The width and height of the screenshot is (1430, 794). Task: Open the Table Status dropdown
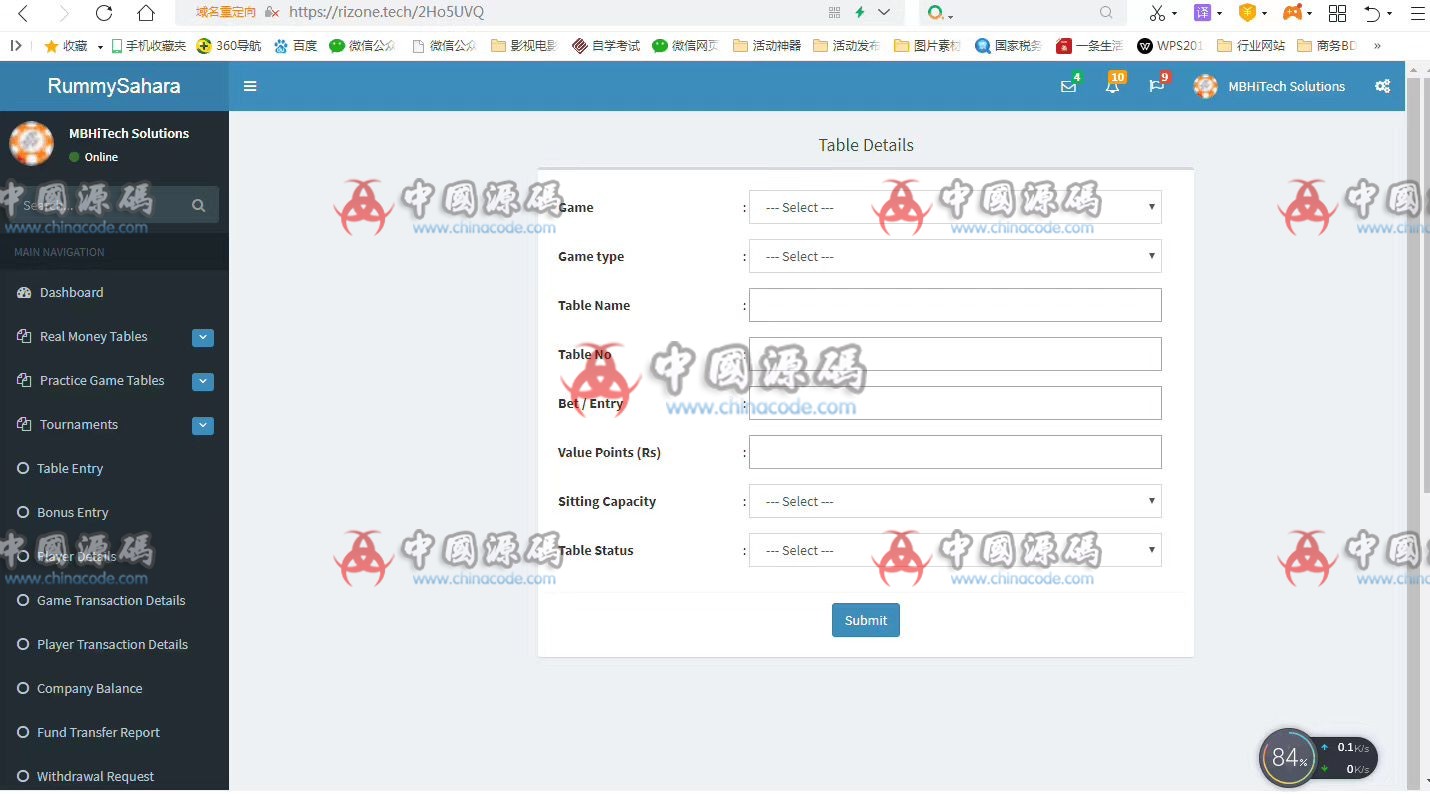(955, 550)
